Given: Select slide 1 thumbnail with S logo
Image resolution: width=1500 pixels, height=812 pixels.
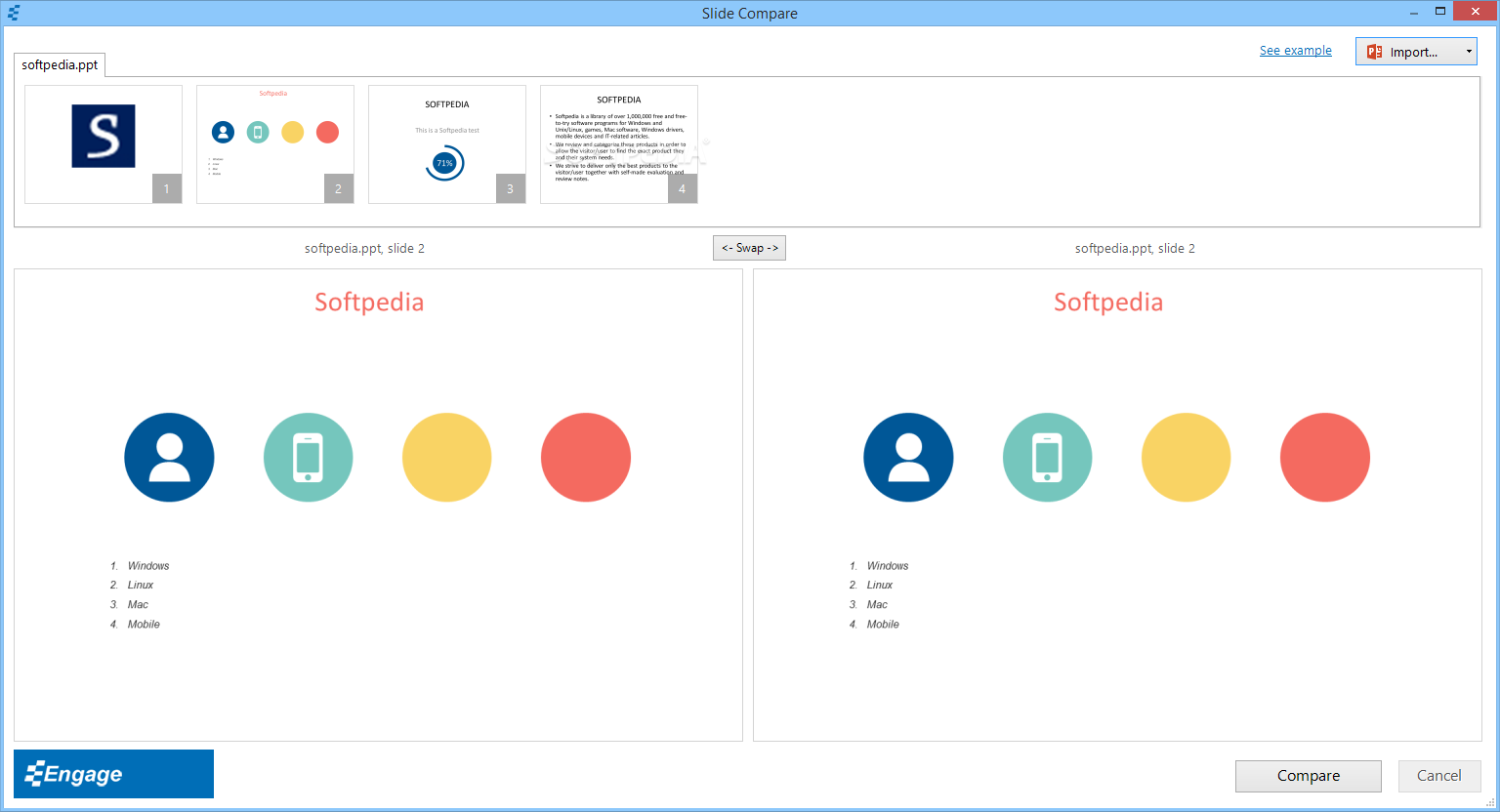Looking at the screenshot, I should 104,144.
